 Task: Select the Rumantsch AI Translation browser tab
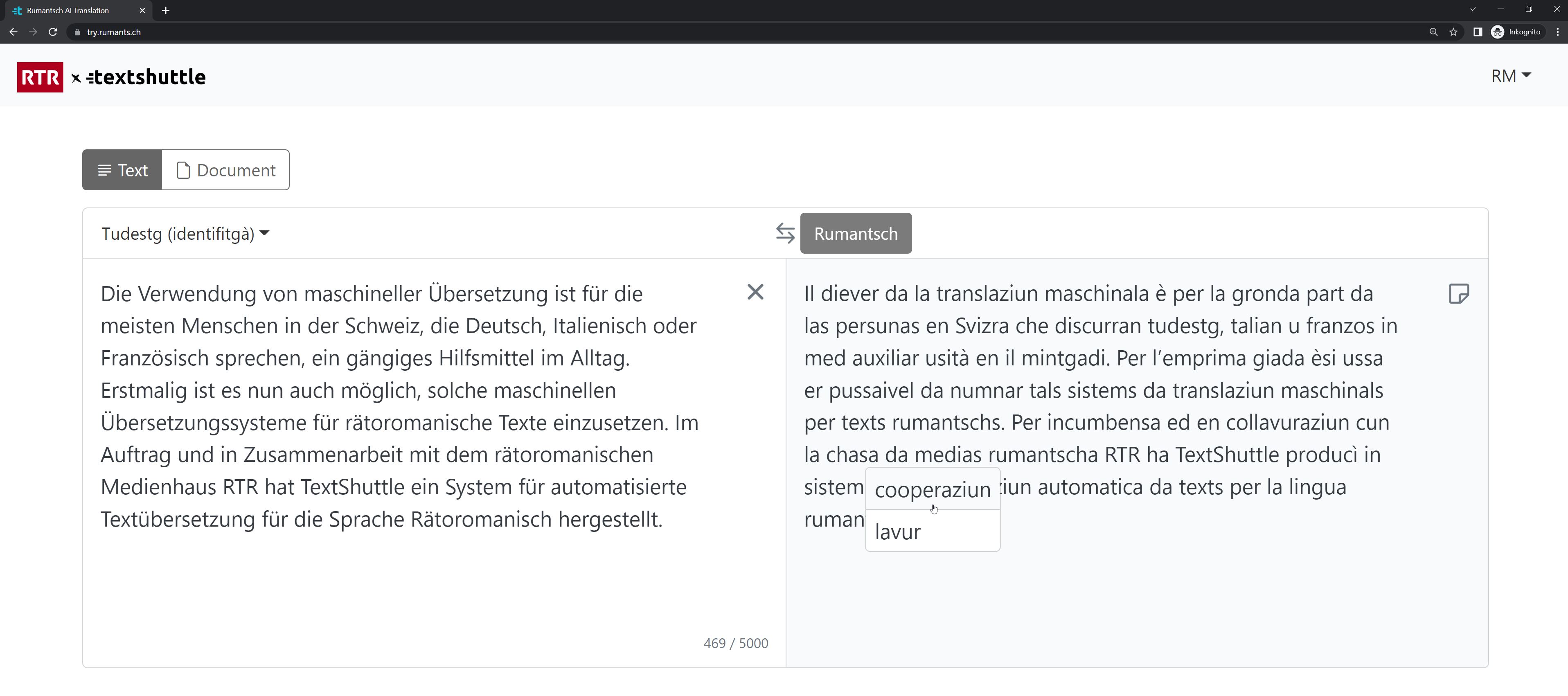click(x=79, y=10)
